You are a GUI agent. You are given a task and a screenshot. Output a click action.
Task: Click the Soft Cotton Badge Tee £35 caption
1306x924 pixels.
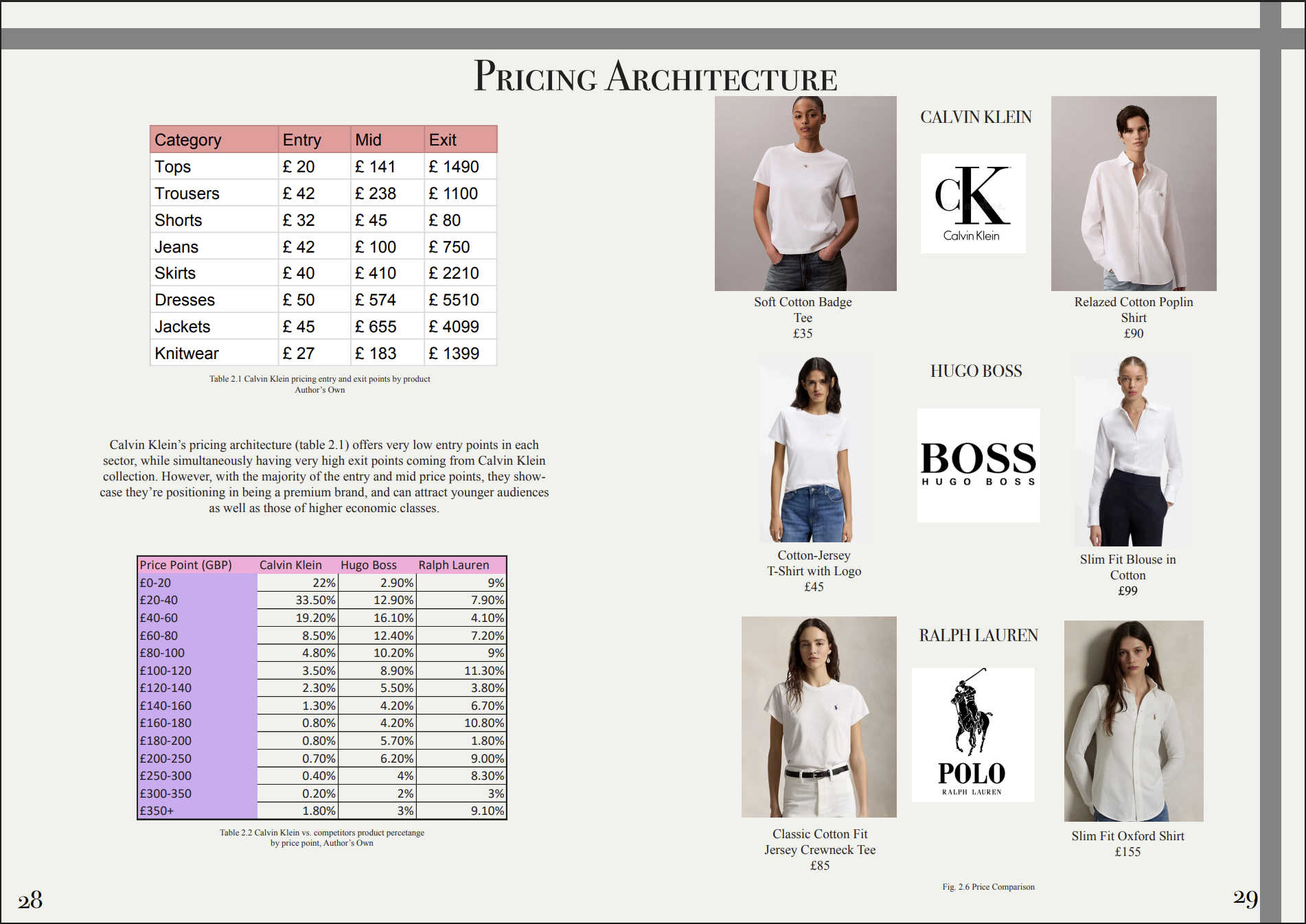point(803,318)
